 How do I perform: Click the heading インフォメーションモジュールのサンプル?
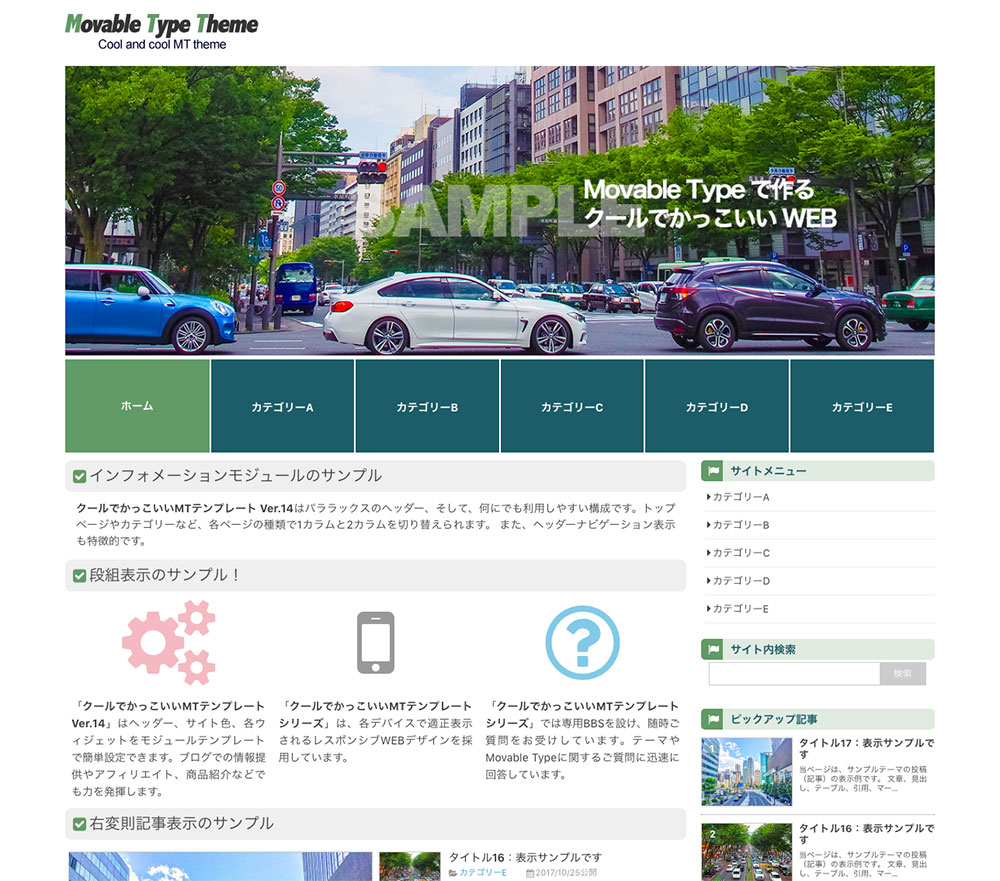(235, 476)
